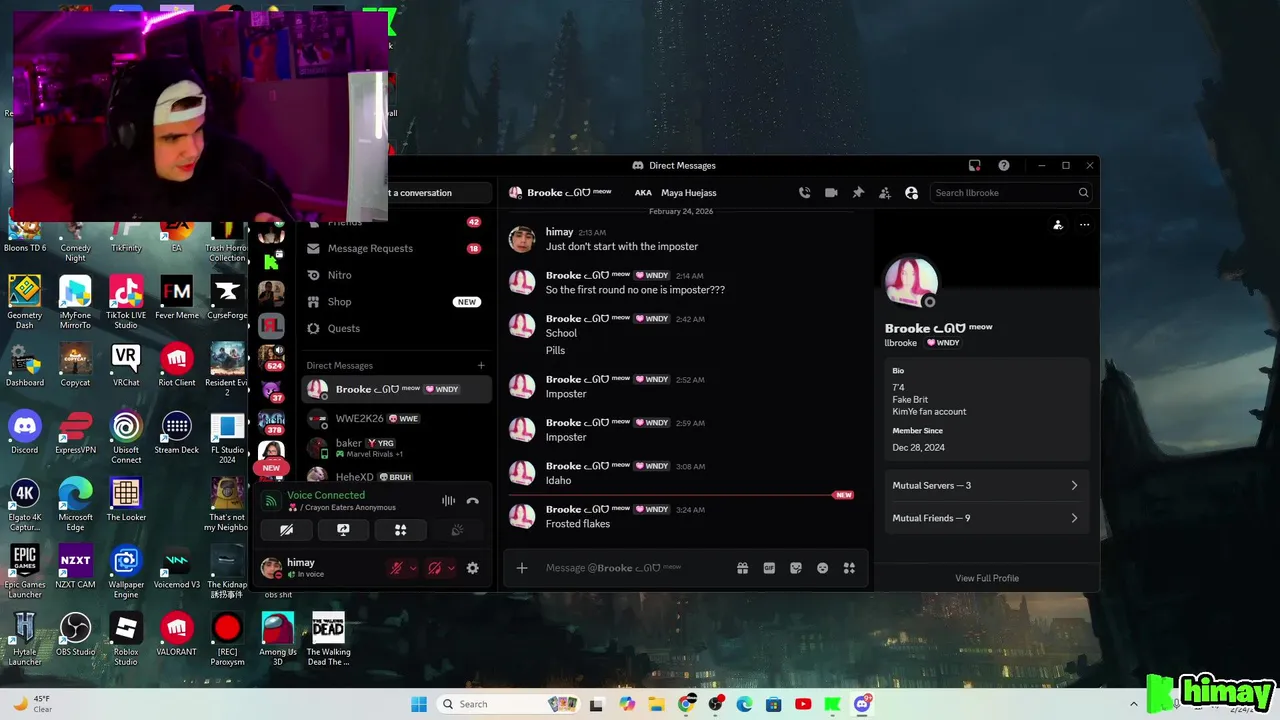
Task: Show hidden system tray icons chevron
Action: (1133, 704)
